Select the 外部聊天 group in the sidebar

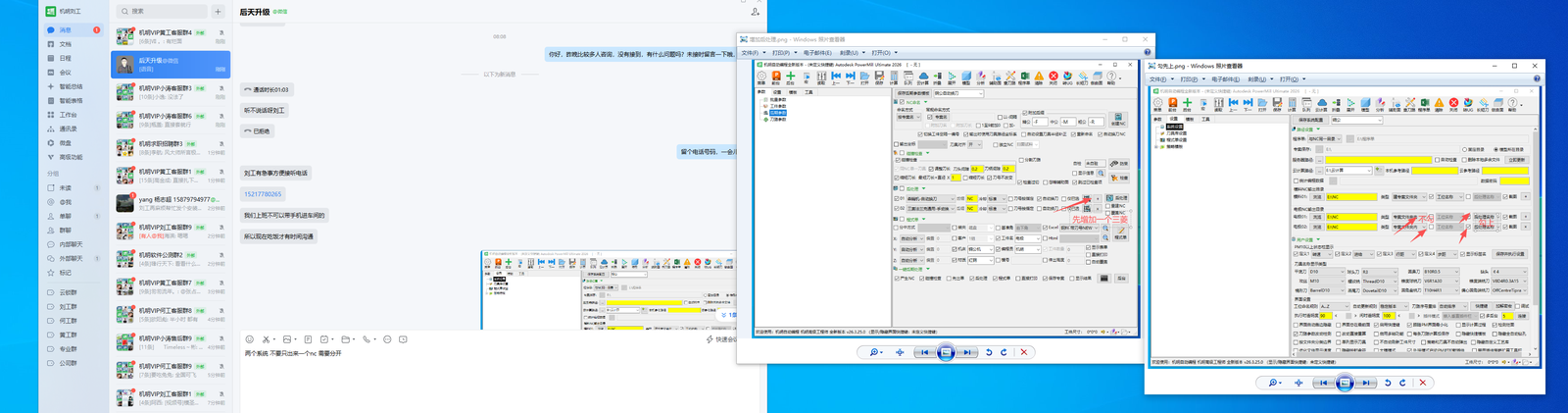73,259
